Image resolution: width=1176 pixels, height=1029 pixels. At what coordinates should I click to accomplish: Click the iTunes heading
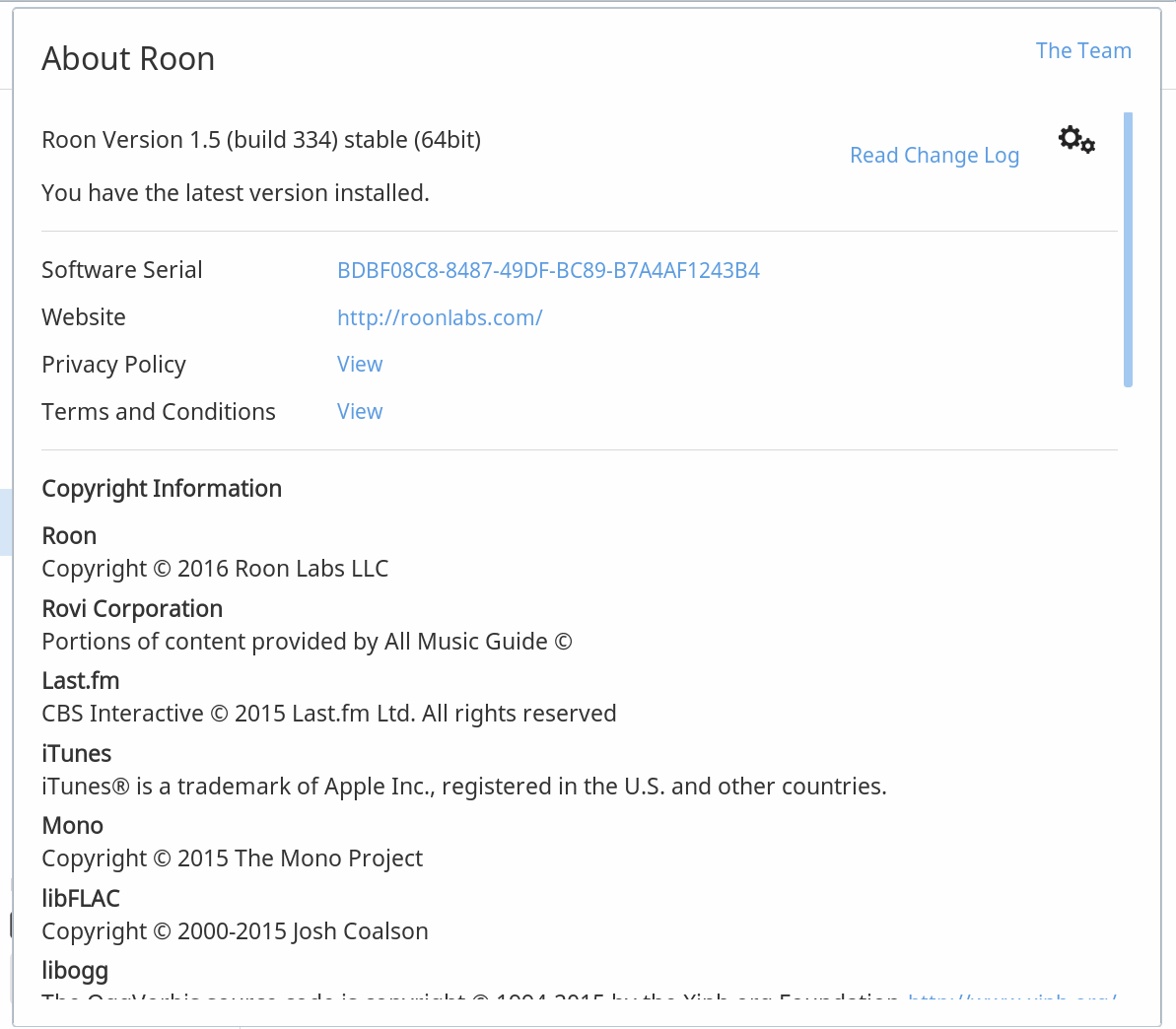point(76,754)
